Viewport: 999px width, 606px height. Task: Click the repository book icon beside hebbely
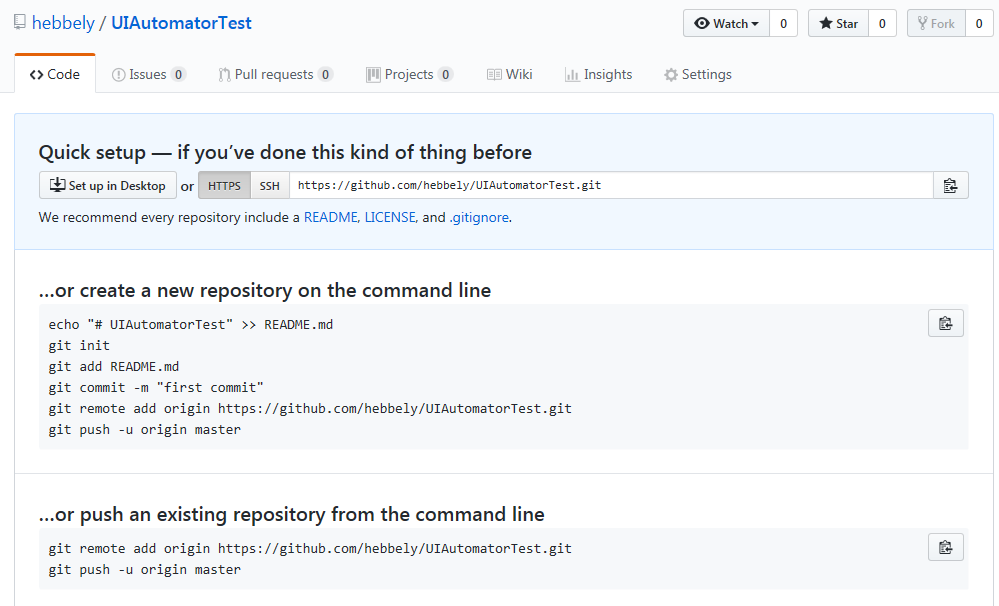pos(20,22)
